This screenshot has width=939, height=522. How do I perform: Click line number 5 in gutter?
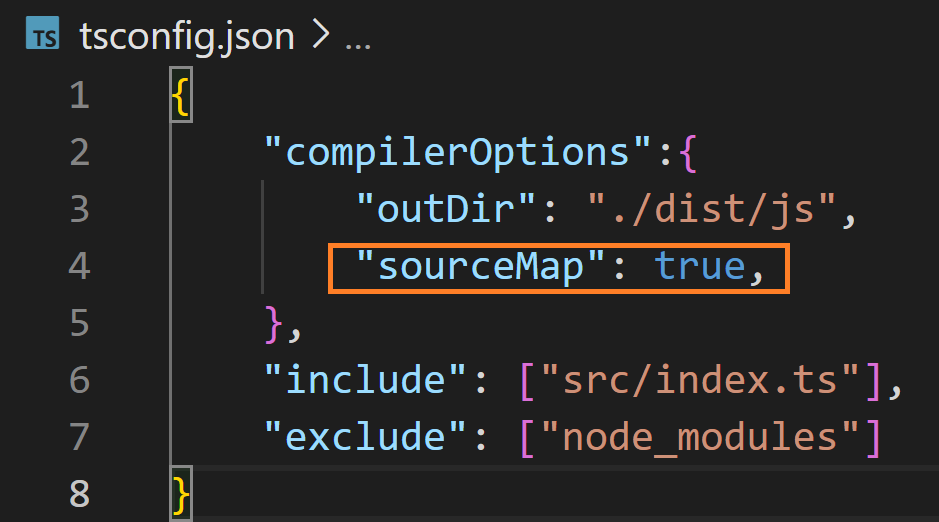point(80,323)
